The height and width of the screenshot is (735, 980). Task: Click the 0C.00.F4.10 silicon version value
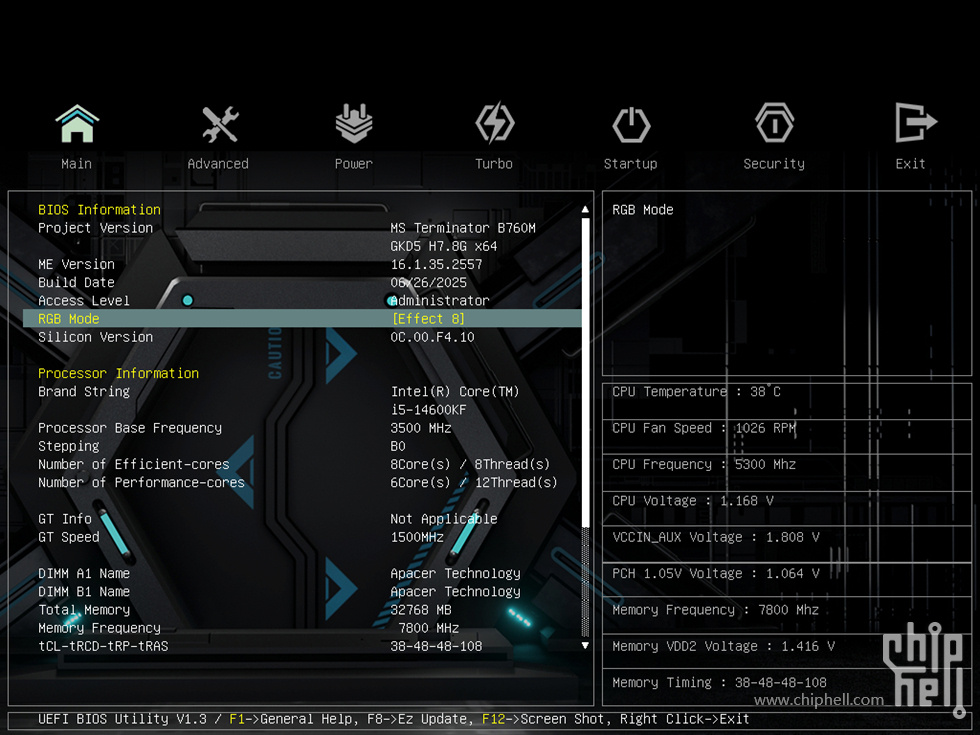(432, 337)
